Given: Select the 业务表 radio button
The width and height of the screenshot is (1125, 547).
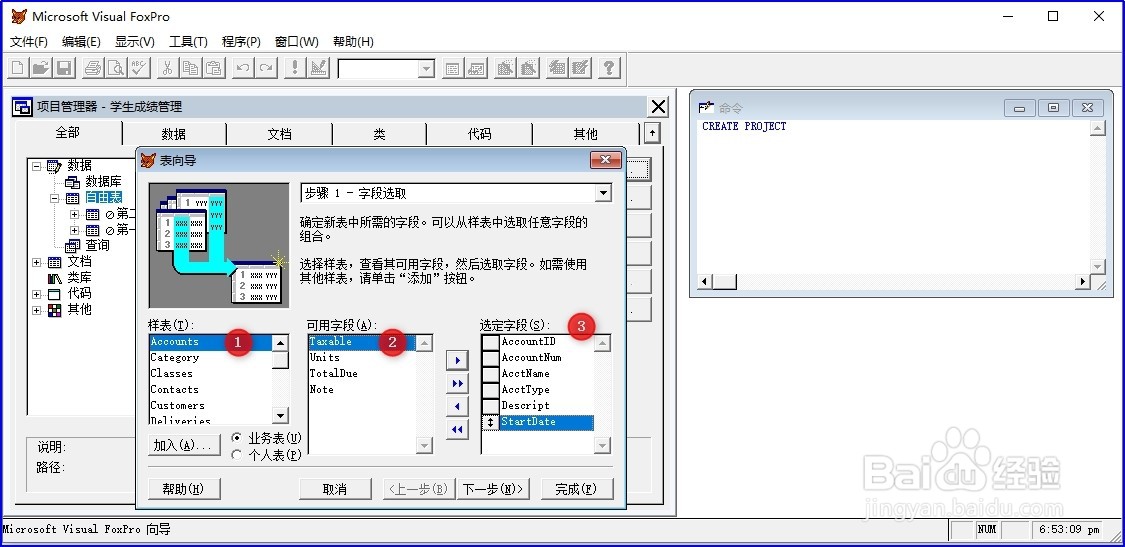Looking at the screenshot, I should click(x=237, y=437).
